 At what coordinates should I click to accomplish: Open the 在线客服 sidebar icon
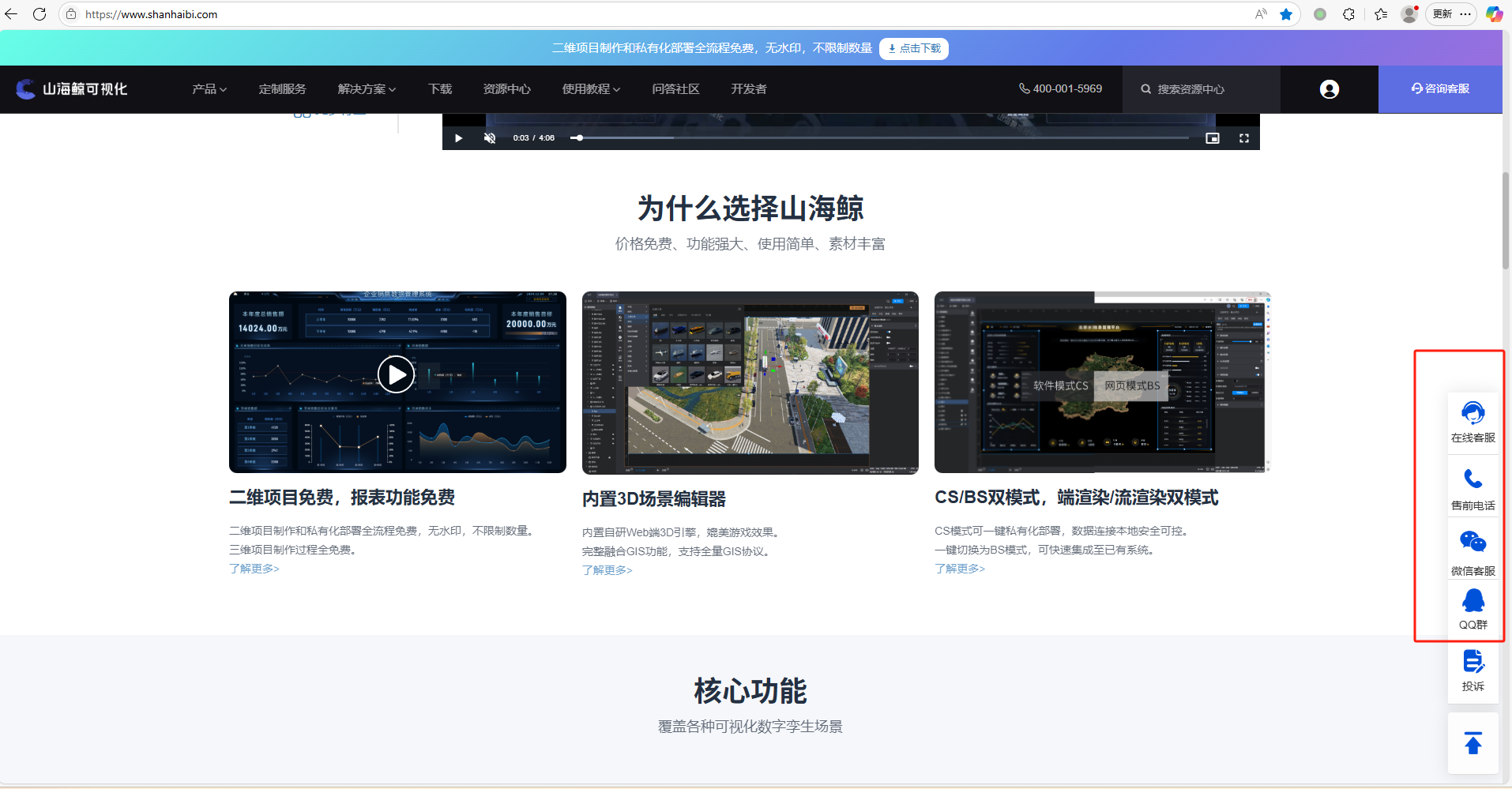click(1473, 423)
